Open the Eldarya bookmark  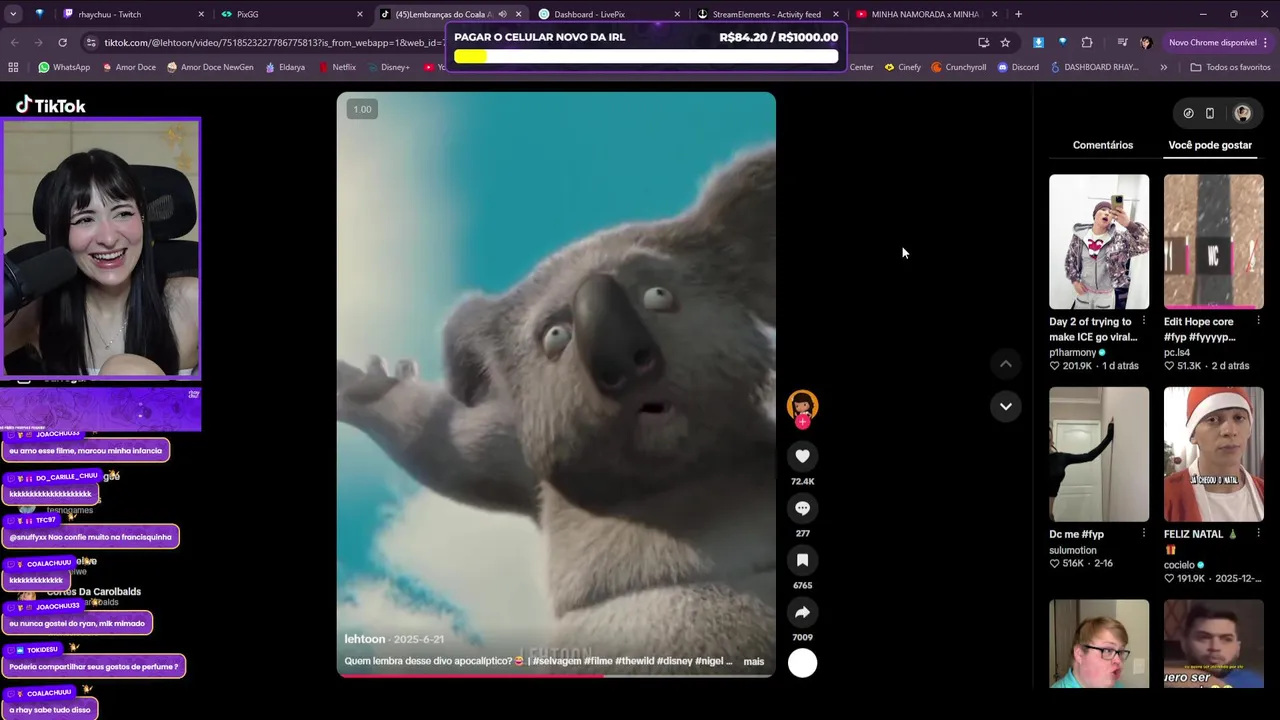click(x=285, y=67)
